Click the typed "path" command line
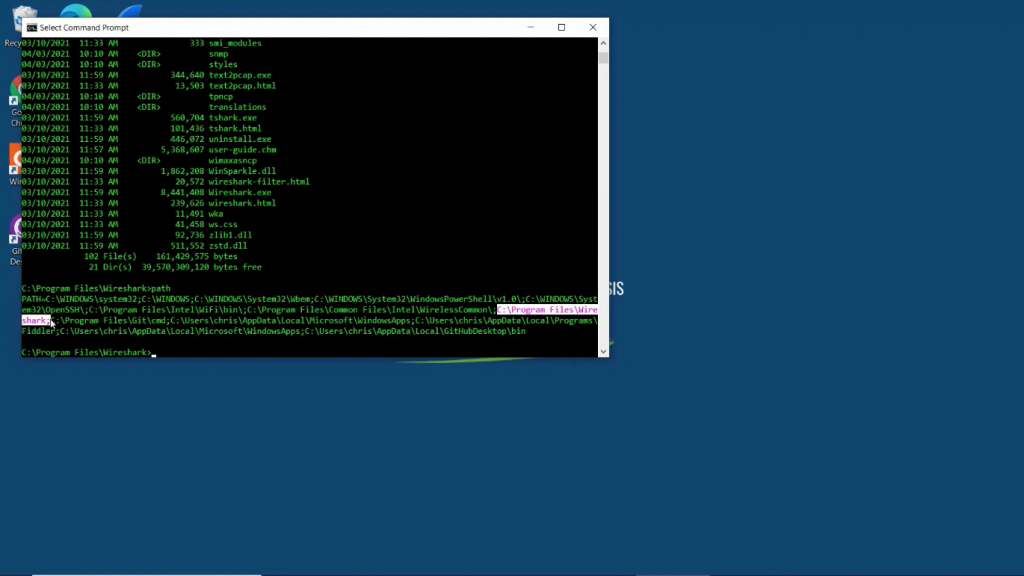Screen dimensions: 1024x576 coord(96,289)
